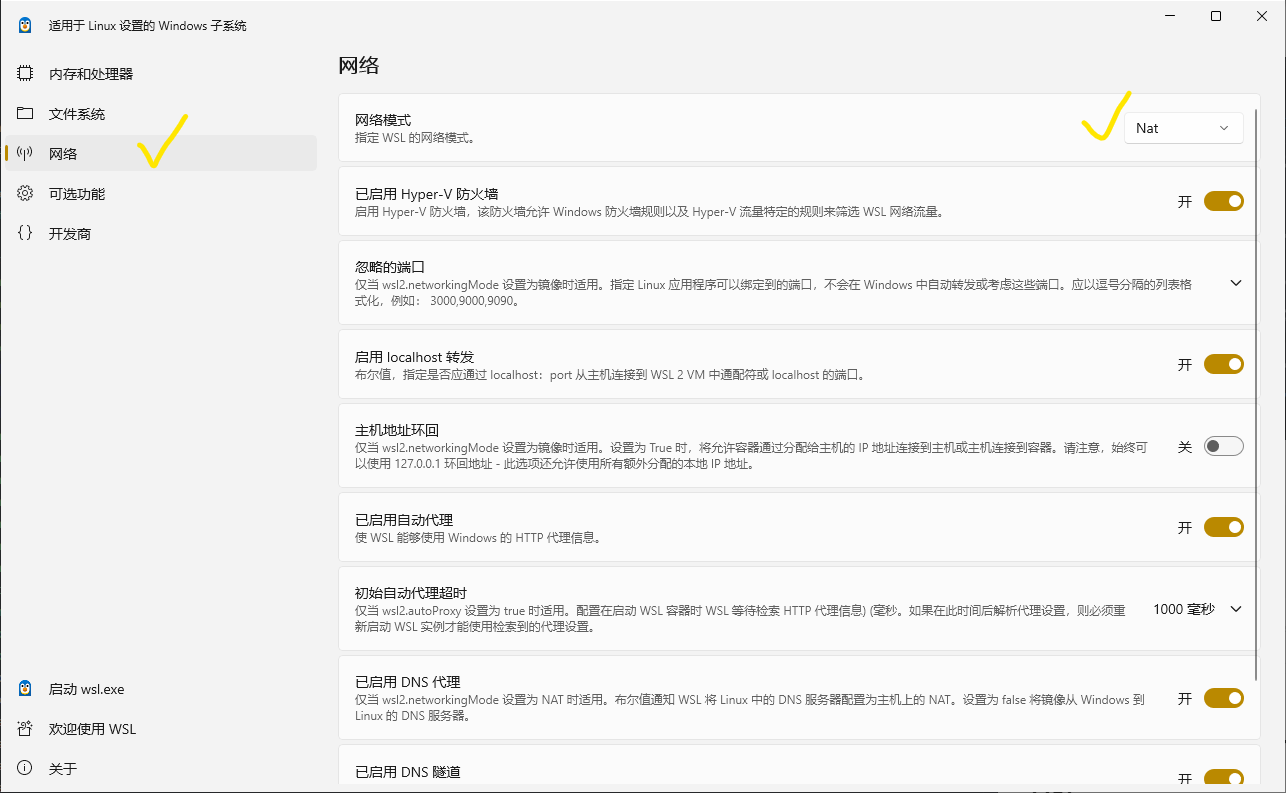Switch to the 内存和处理器 section
This screenshot has height=793, width=1286.
pos(91,74)
